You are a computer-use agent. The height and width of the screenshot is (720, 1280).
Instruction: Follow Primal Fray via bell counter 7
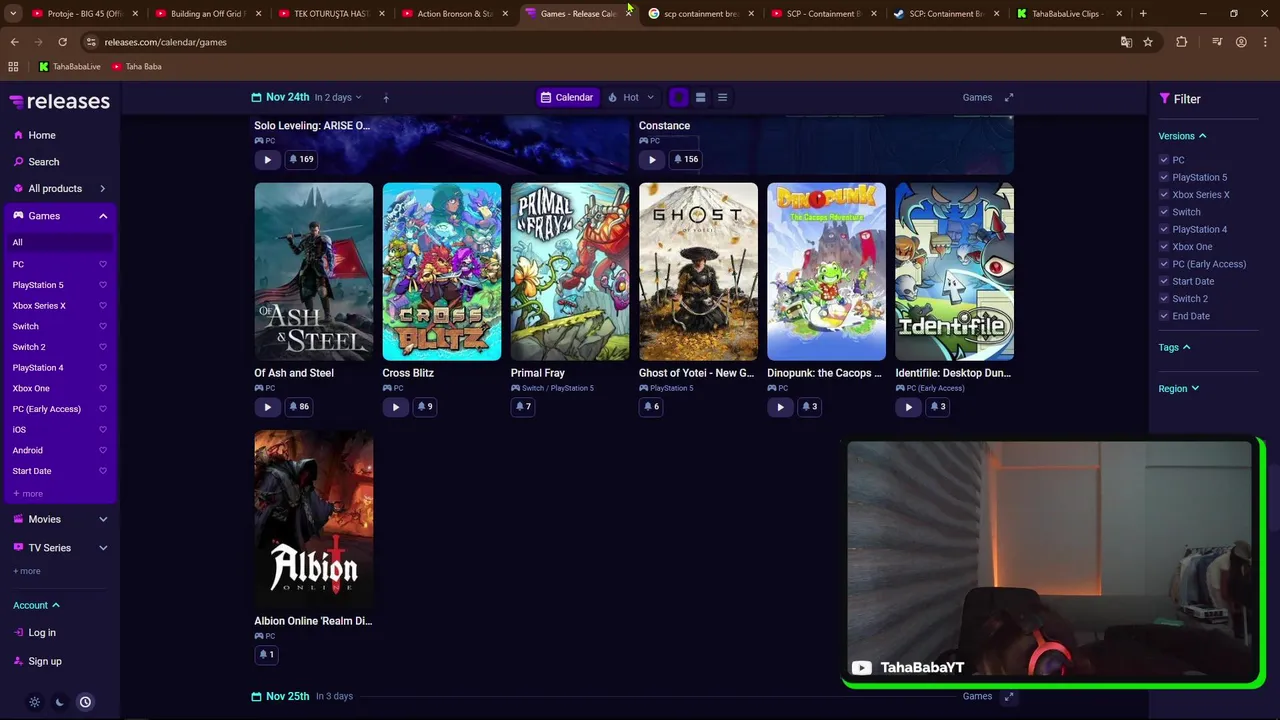coord(523,407)
